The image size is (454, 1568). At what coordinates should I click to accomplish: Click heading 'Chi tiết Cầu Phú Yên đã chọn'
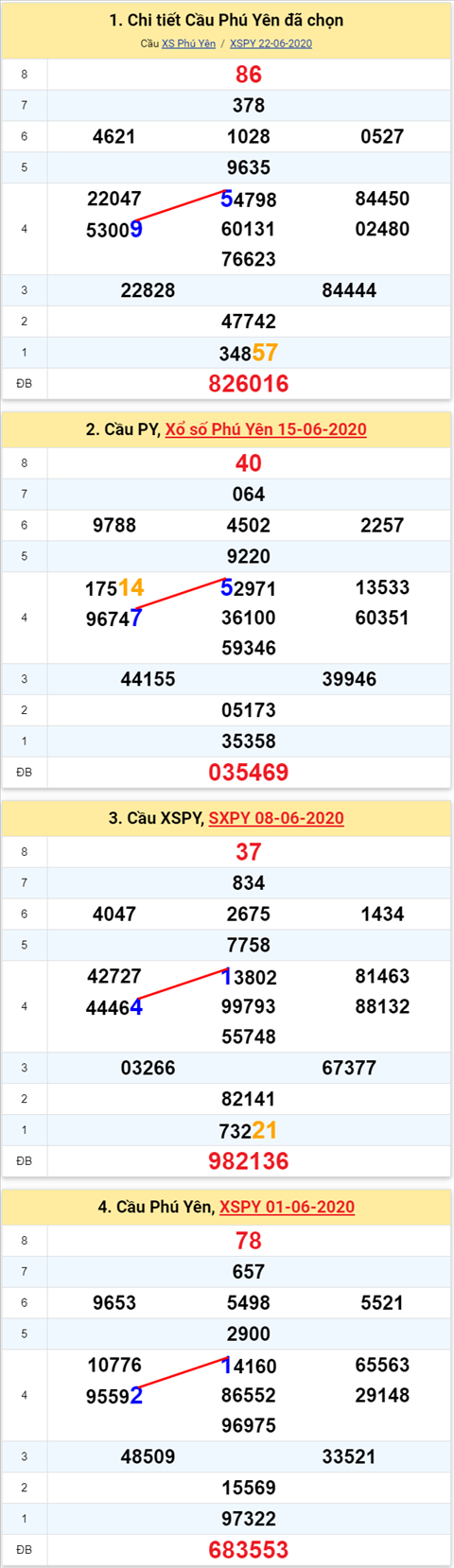click(x=226, y=20)
